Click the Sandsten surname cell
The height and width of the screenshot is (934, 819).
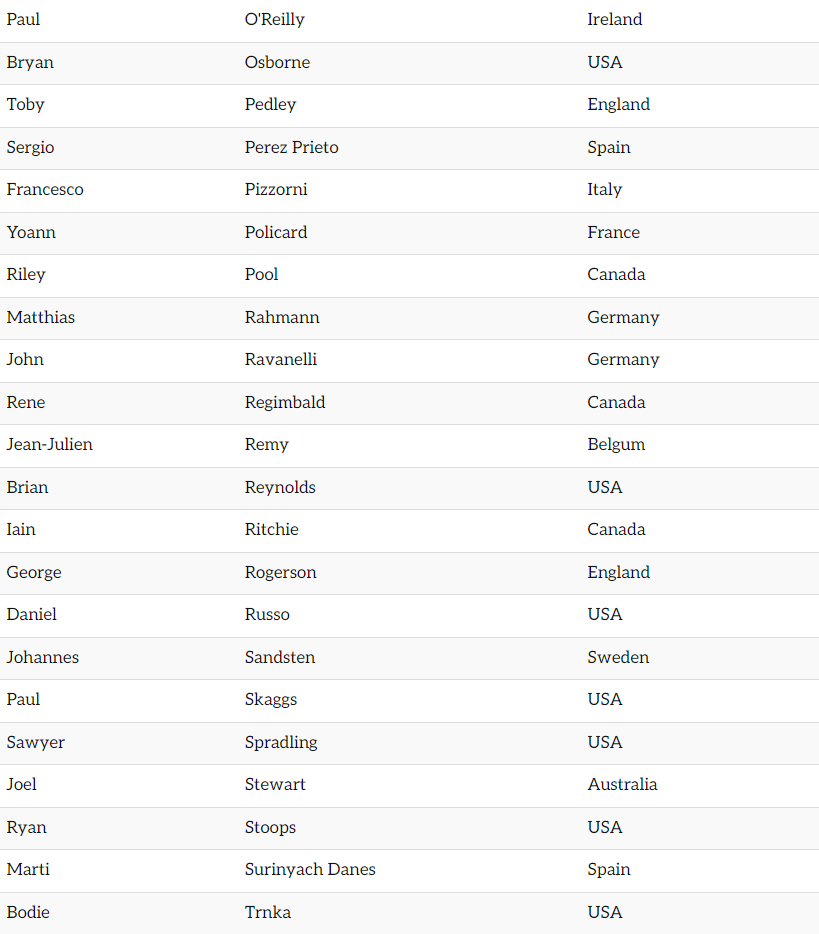[280, 657]
